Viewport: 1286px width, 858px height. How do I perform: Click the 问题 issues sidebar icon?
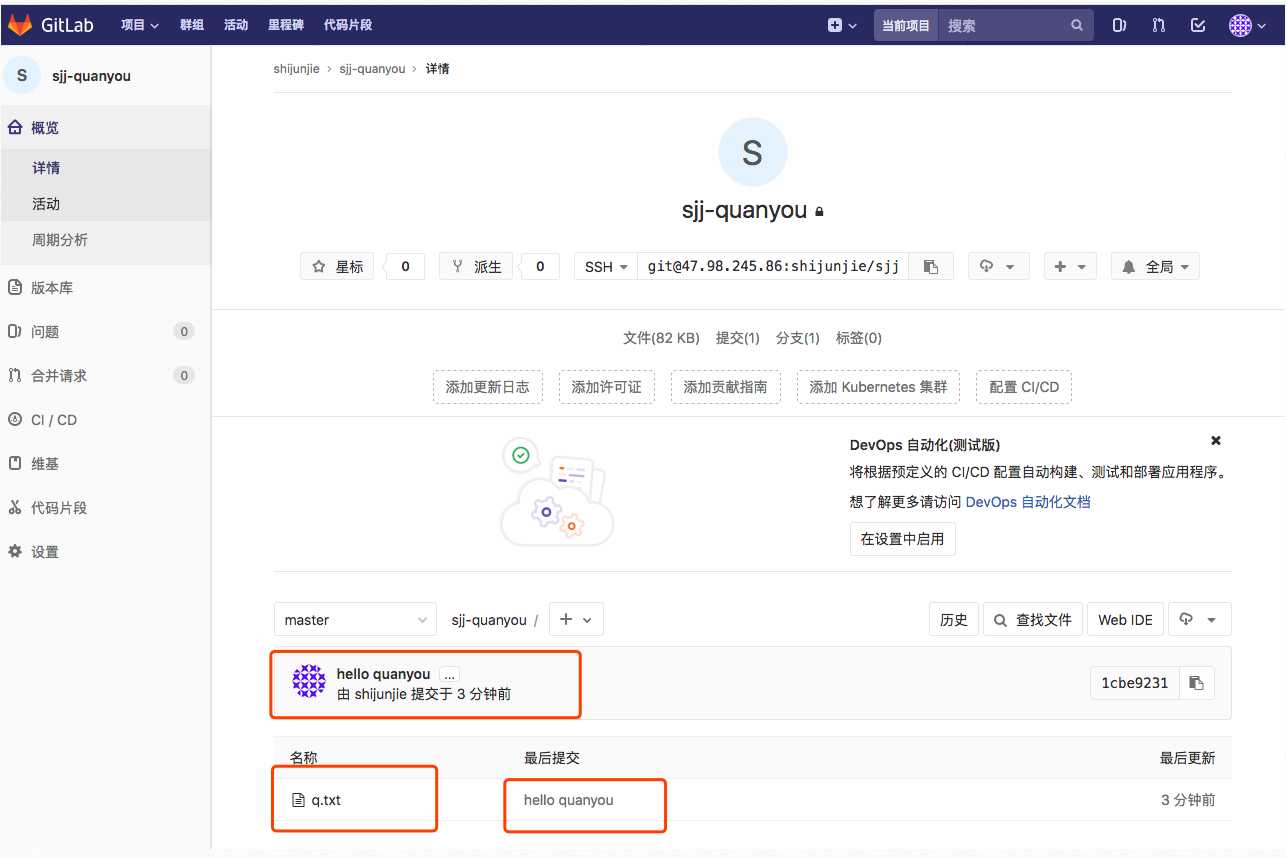(15, 332)
